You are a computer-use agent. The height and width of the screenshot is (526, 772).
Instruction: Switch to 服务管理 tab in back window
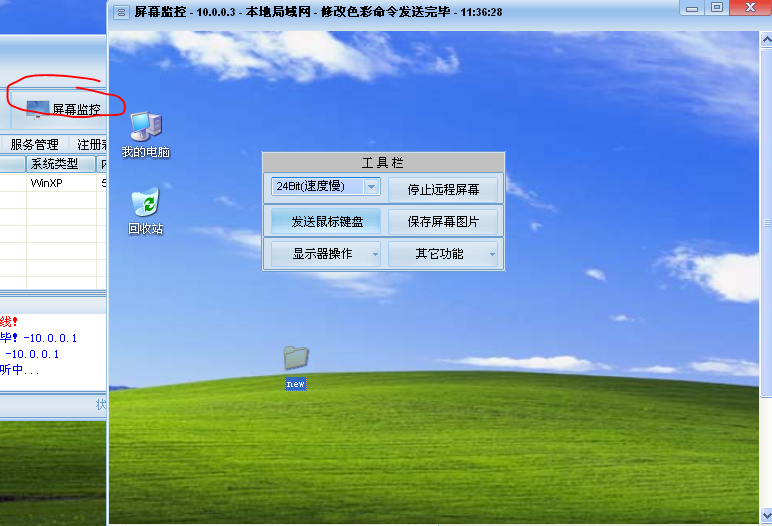34,144
